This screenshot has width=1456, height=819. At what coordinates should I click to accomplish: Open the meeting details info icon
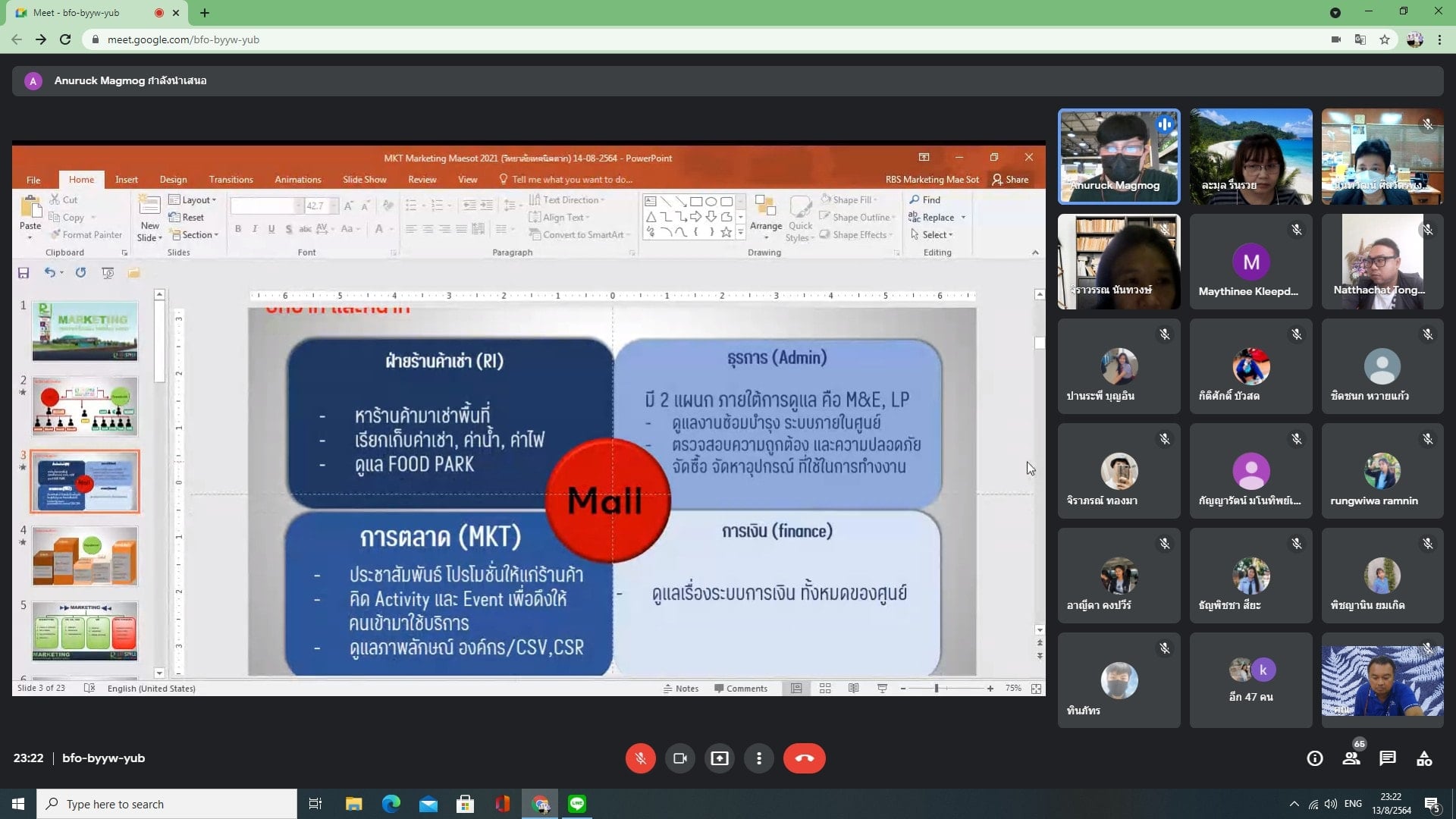pos(1314,758)
